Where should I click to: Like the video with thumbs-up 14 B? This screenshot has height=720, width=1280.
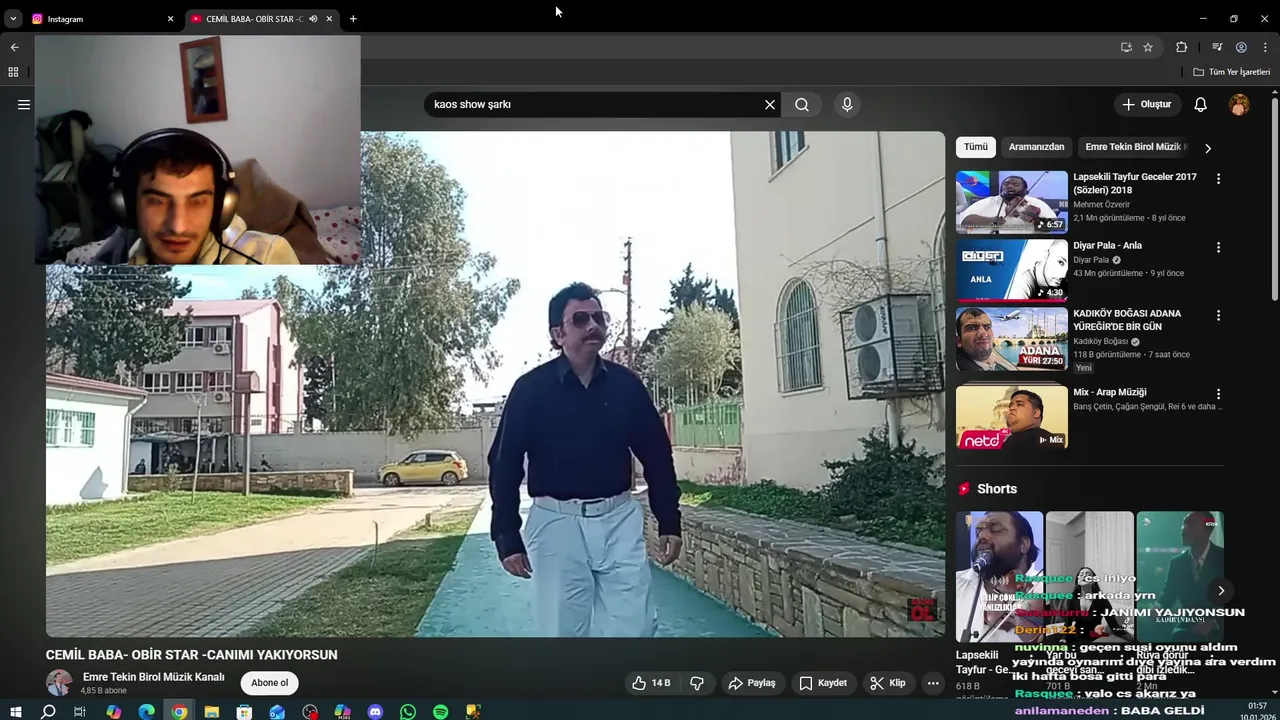[651, 683]
